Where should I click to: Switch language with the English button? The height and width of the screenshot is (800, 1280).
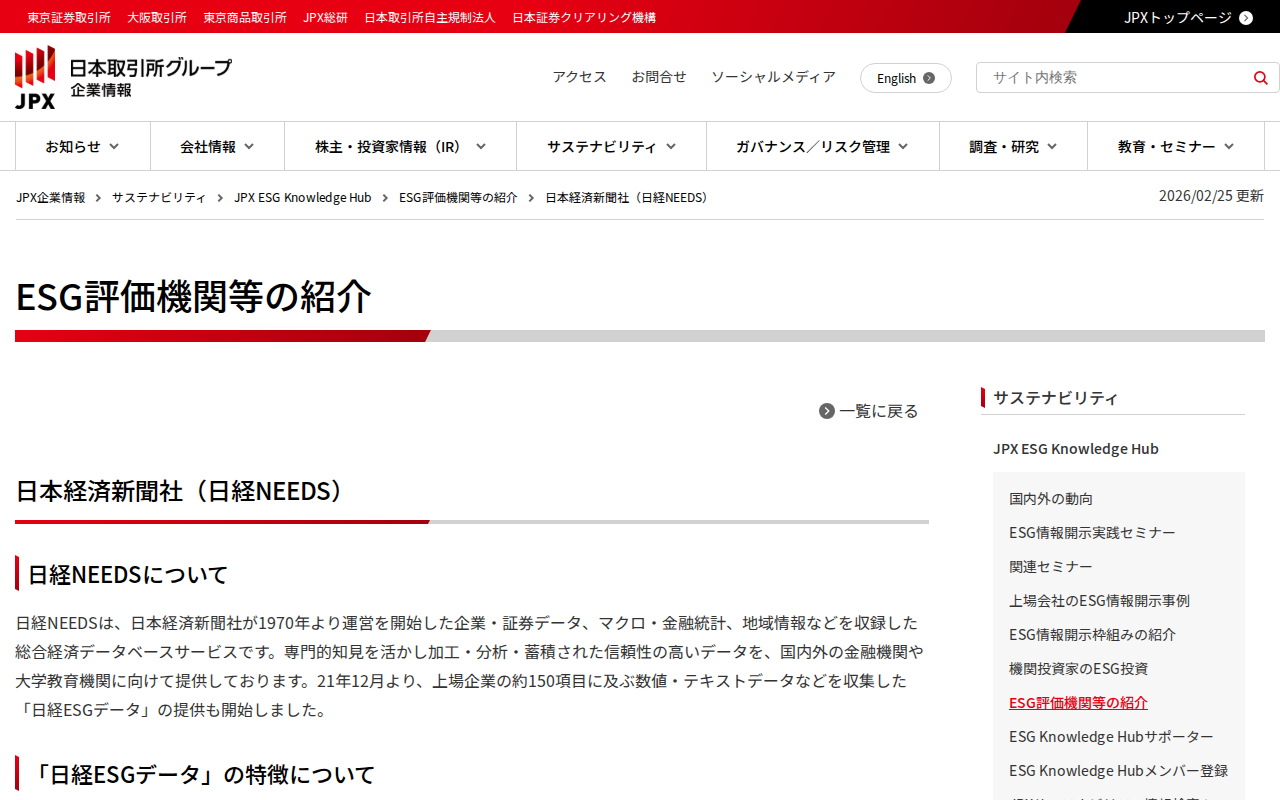pyautogui.click(x=906, y=78)
